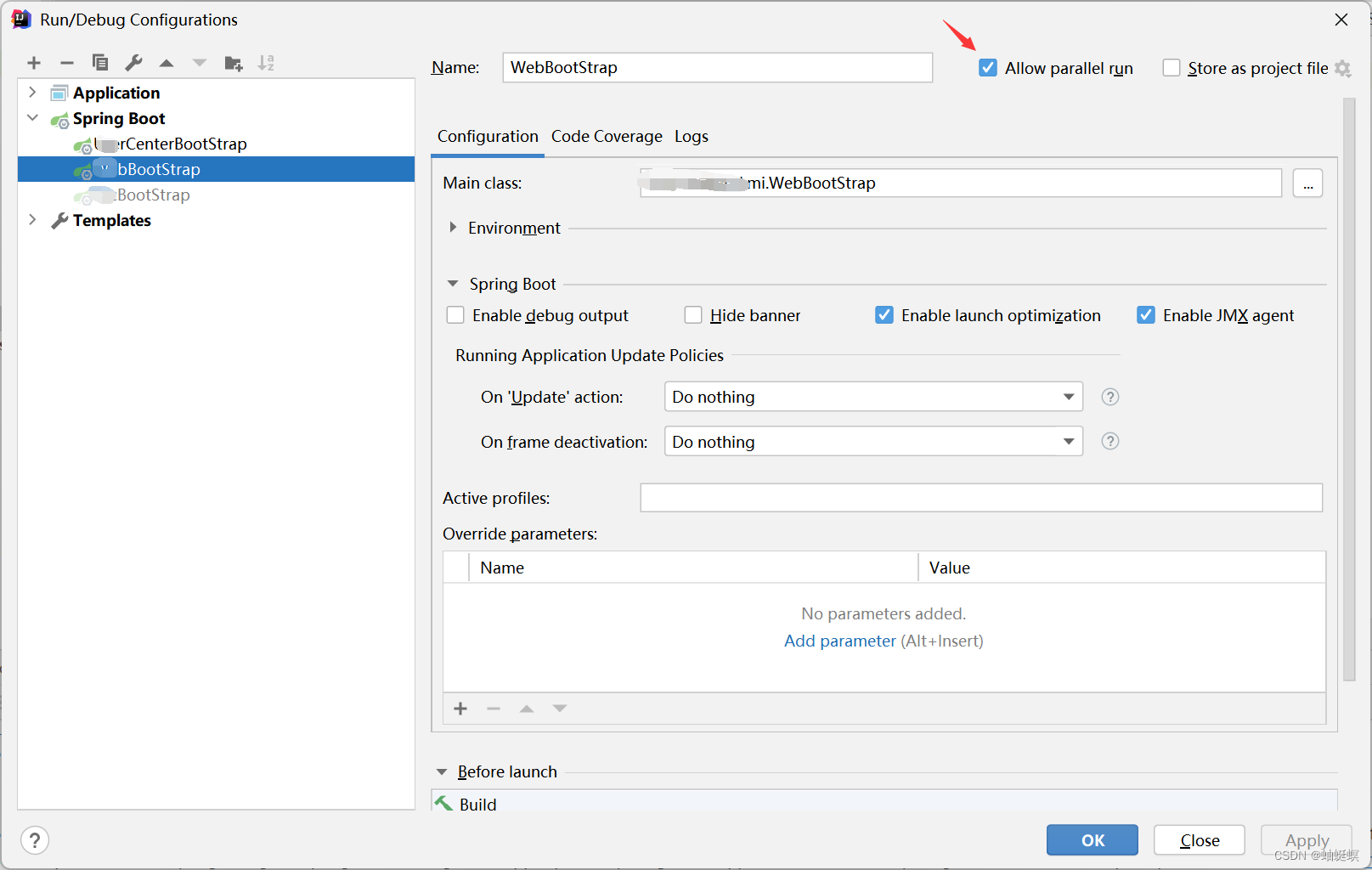Open Store as project file gear settings
The image size is (1372, 870).
pos(1342,68)
